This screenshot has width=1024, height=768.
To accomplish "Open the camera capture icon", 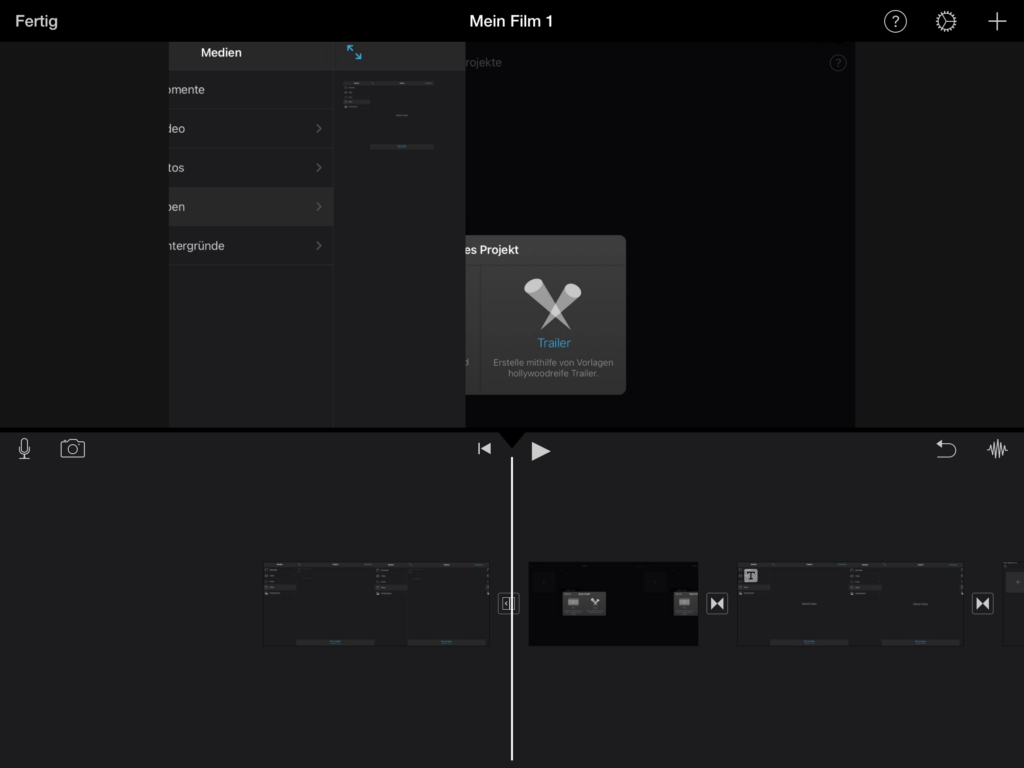I will [73, 449].
